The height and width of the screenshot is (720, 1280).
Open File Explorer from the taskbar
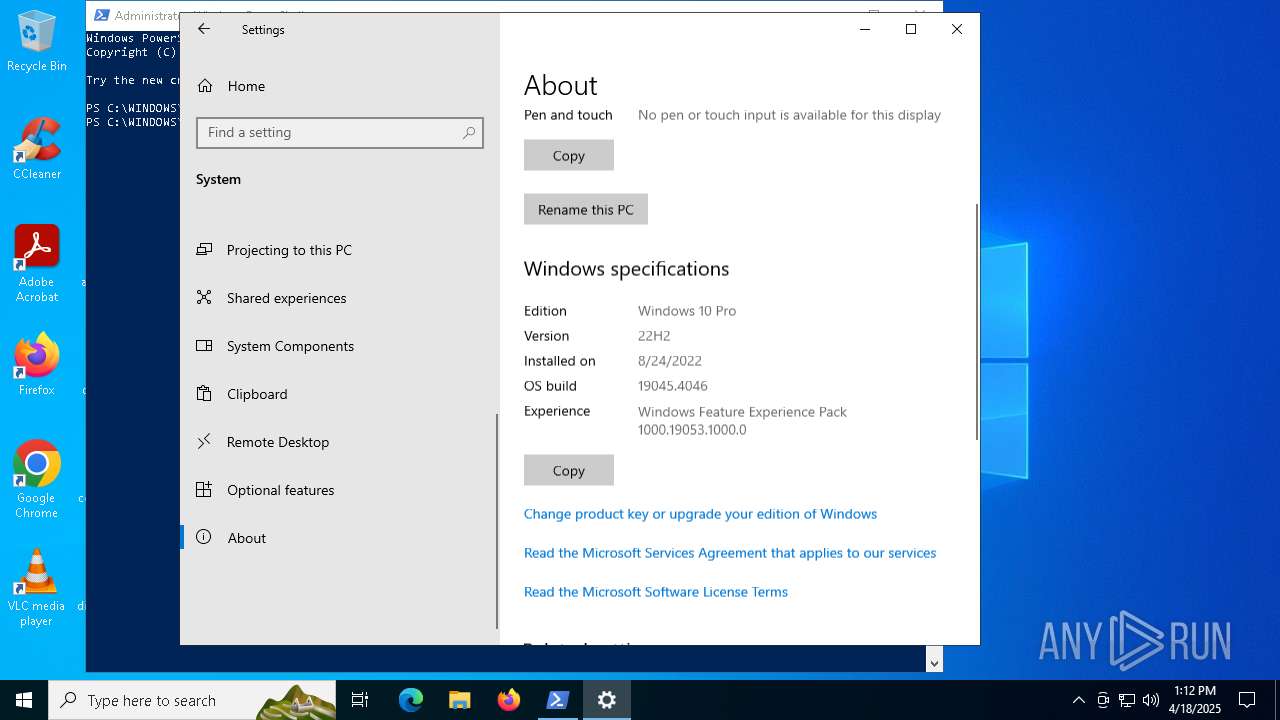coord(459,700)
